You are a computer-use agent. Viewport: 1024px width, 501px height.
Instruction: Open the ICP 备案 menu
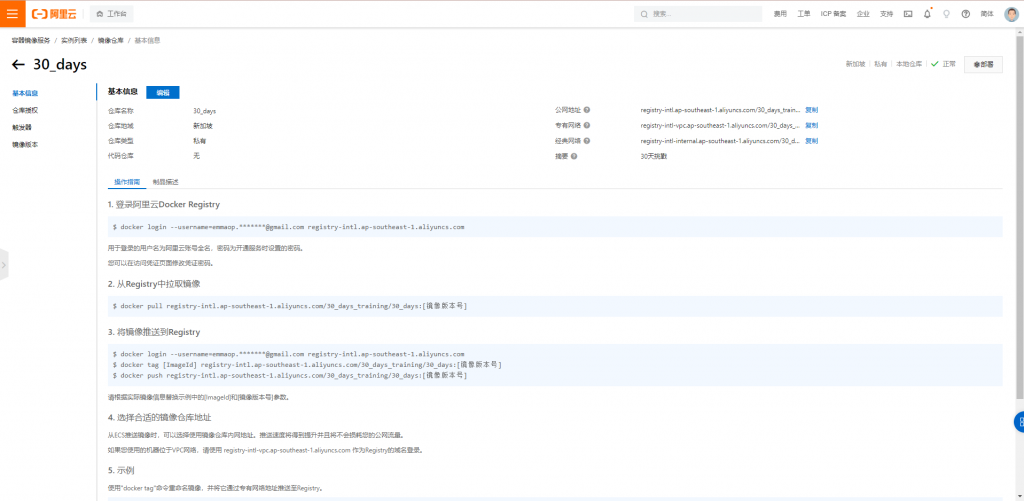point(833,14)
